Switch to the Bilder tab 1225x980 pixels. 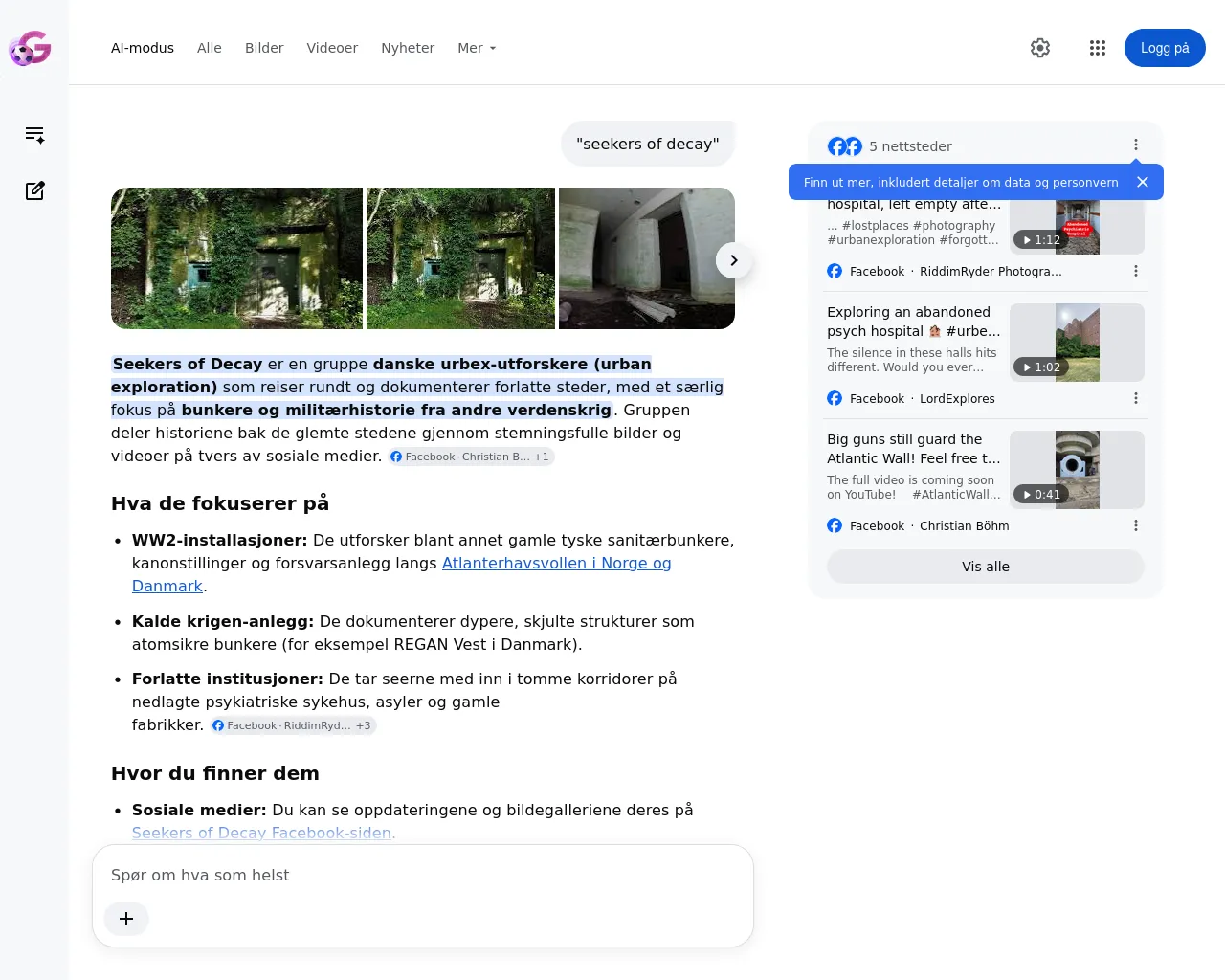pos(264,48)
